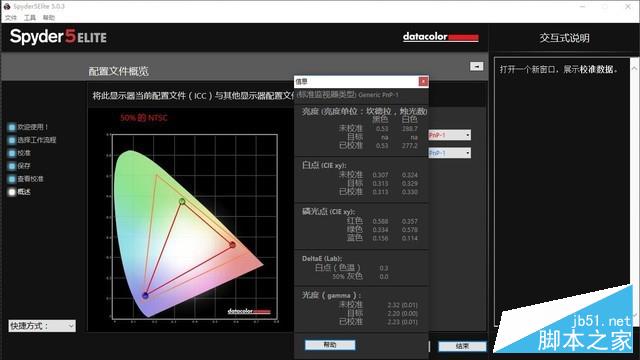
Task: Open the 快捷方式 shortcuts dropdown
Action: 42,326
